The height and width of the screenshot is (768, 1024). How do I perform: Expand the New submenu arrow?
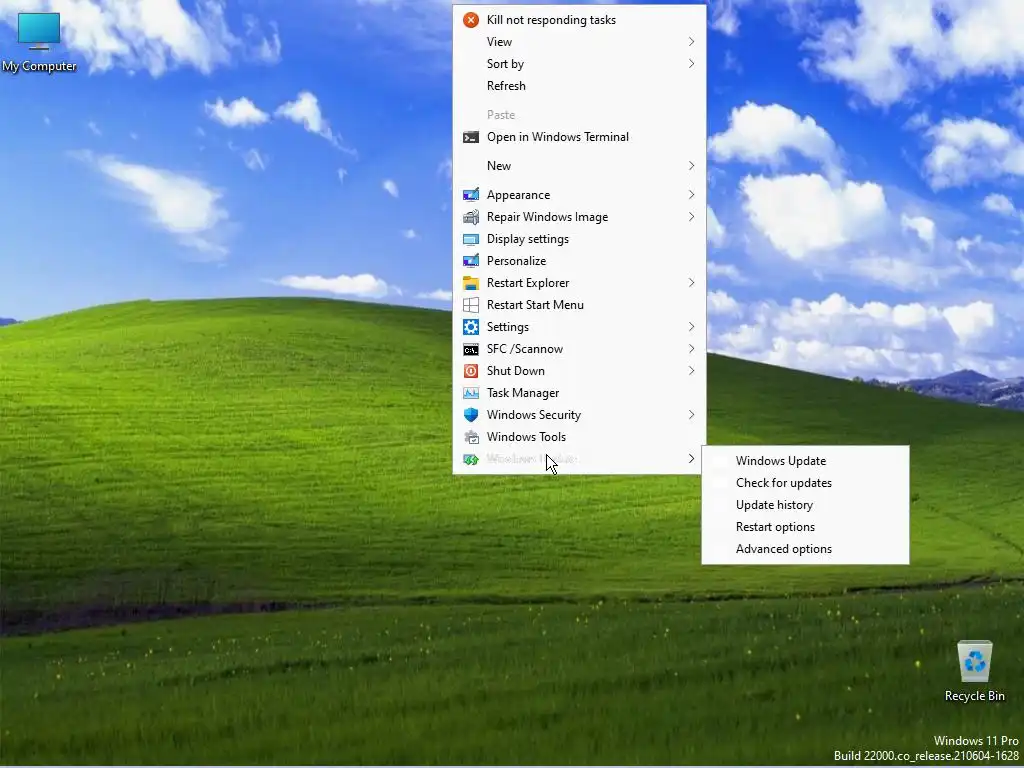tap(691, 166)
